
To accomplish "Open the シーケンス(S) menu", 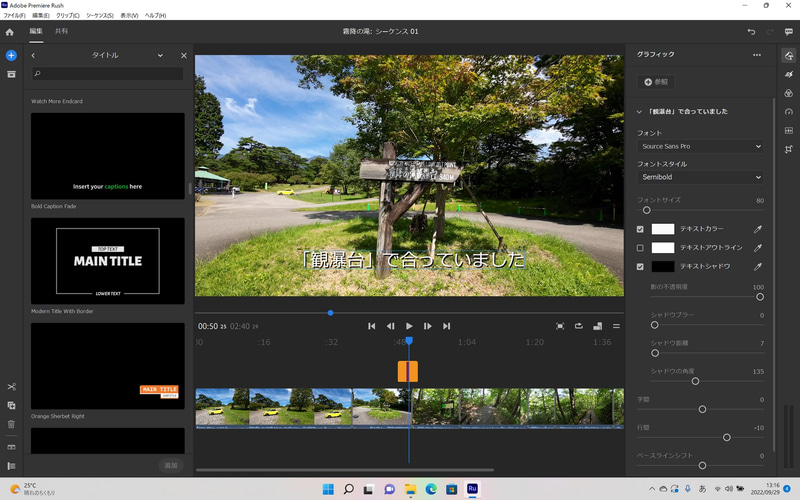I will [x=99, y=16].
